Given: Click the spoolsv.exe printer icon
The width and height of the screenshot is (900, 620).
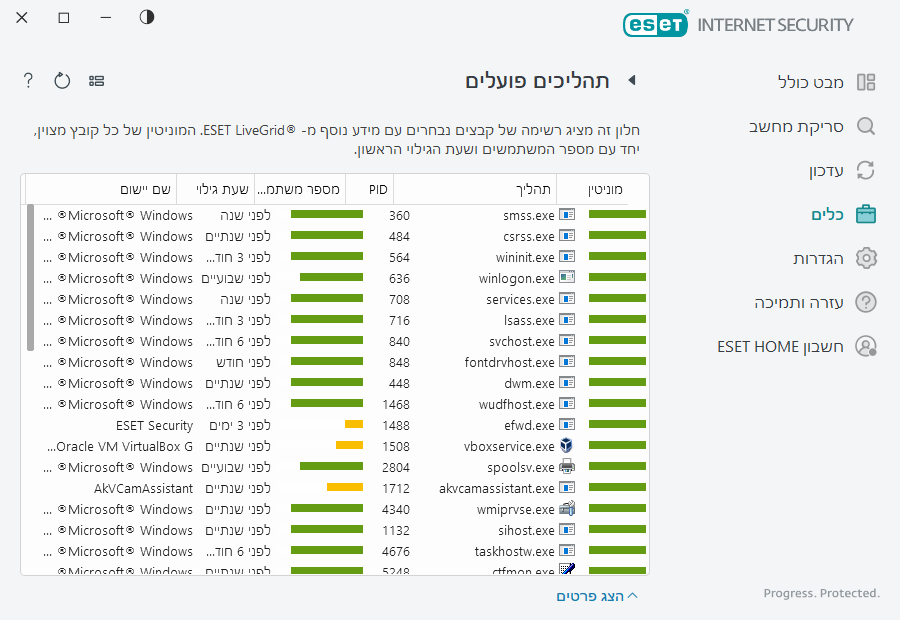Looking at the screenshot, I should coord(567,467).
